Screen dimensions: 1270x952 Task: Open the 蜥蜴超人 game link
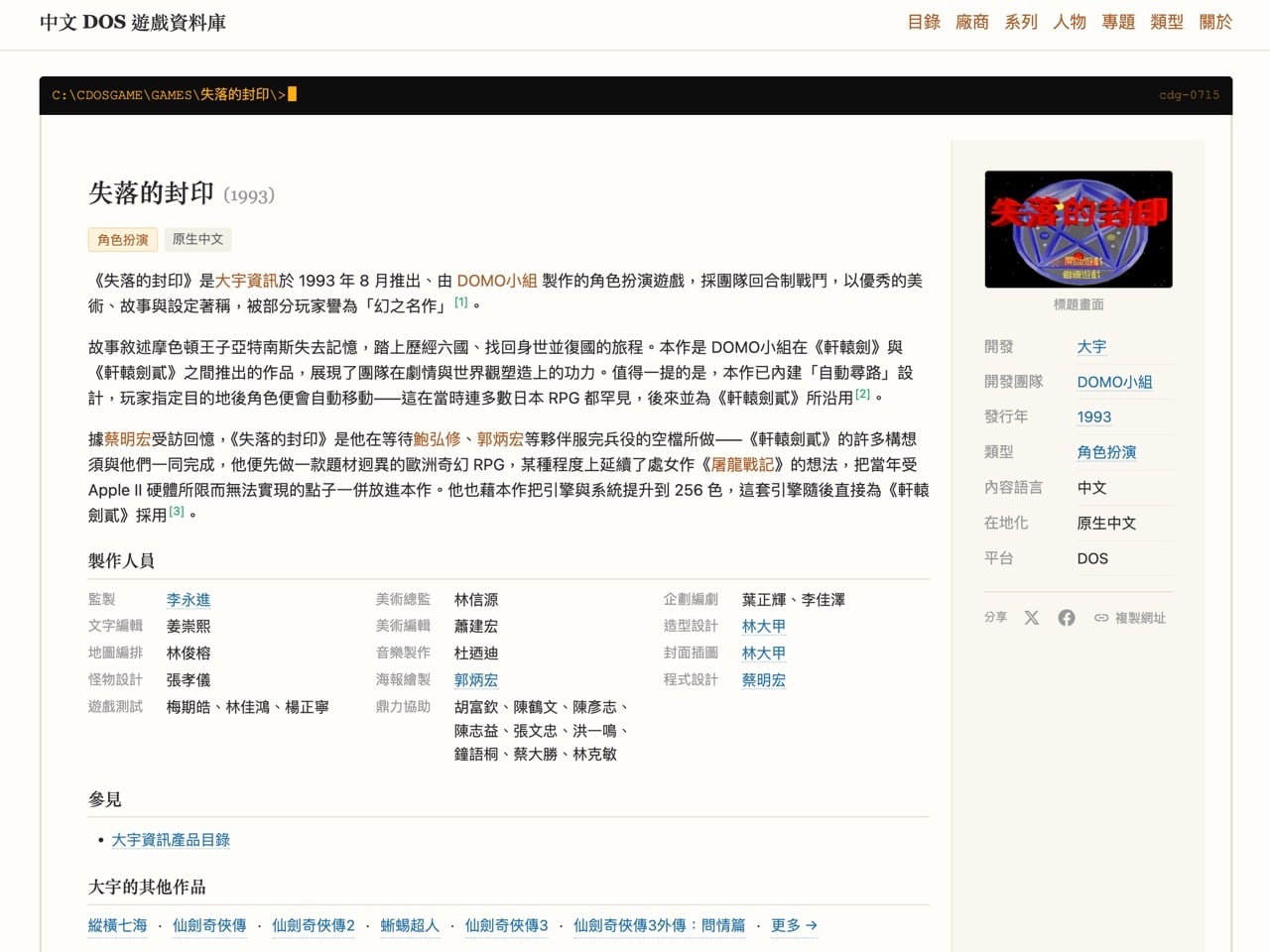click(410, 925)
